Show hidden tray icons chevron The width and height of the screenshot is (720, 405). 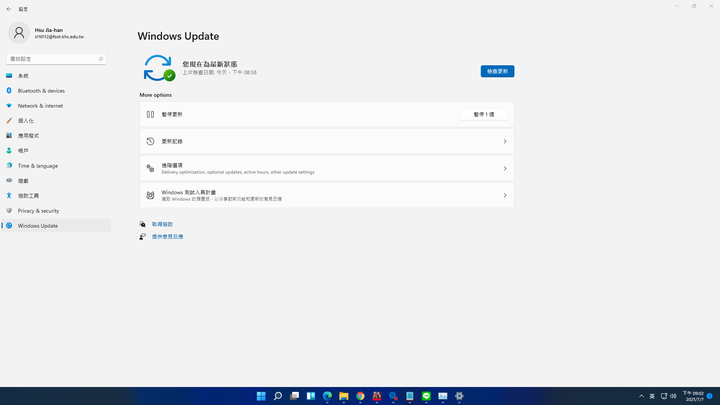tap(641, 396)
